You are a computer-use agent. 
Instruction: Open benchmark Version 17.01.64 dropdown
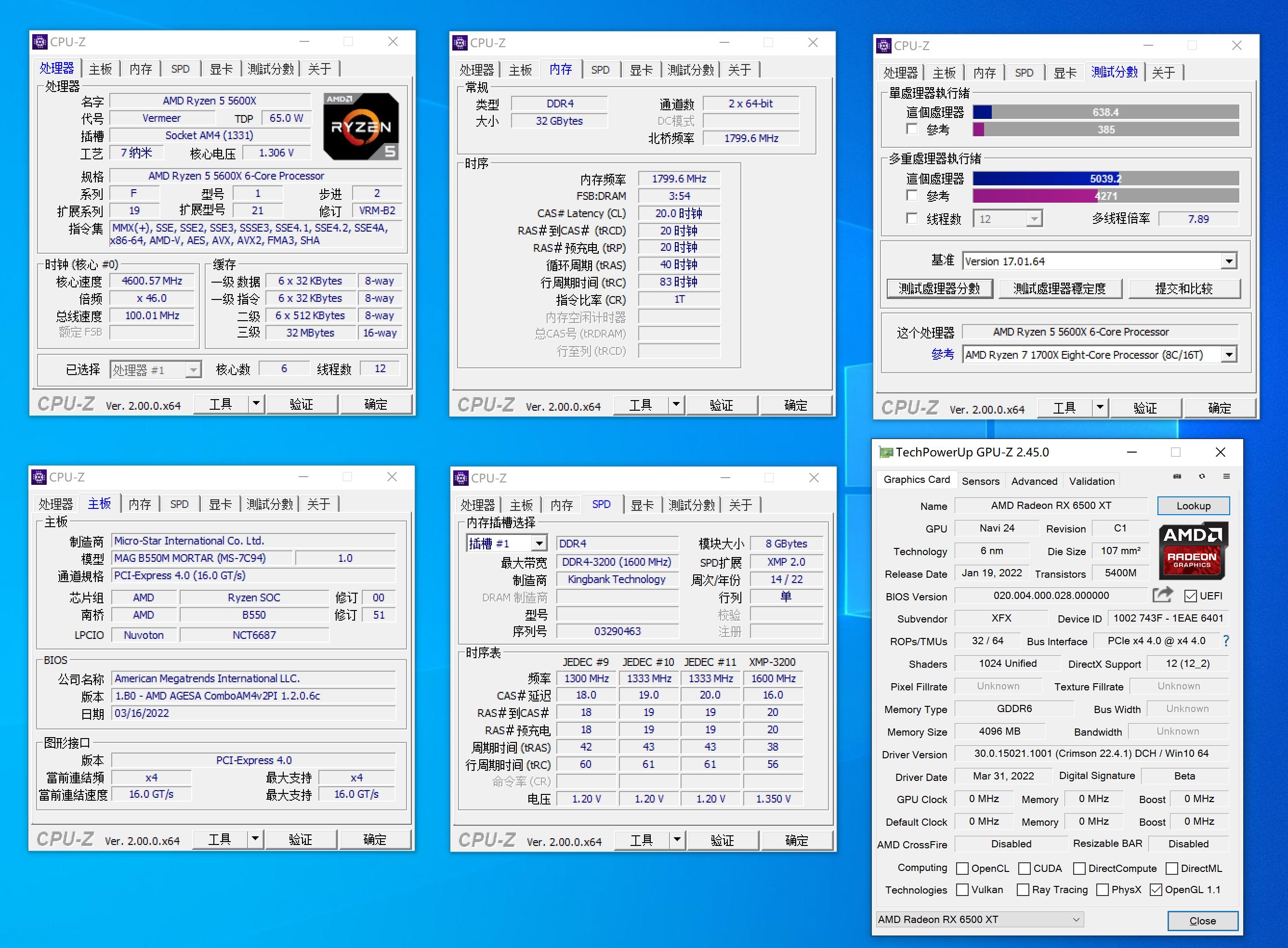[1228, 262]
